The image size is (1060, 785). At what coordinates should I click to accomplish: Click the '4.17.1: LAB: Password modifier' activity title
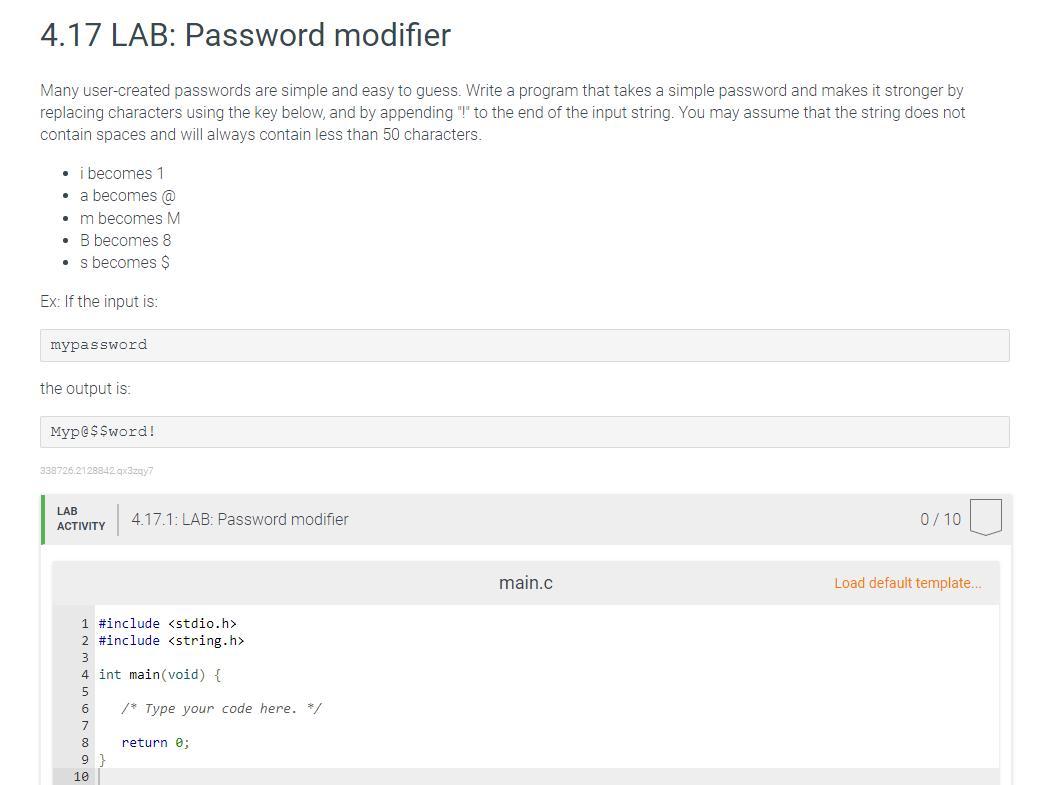[240, 520]
